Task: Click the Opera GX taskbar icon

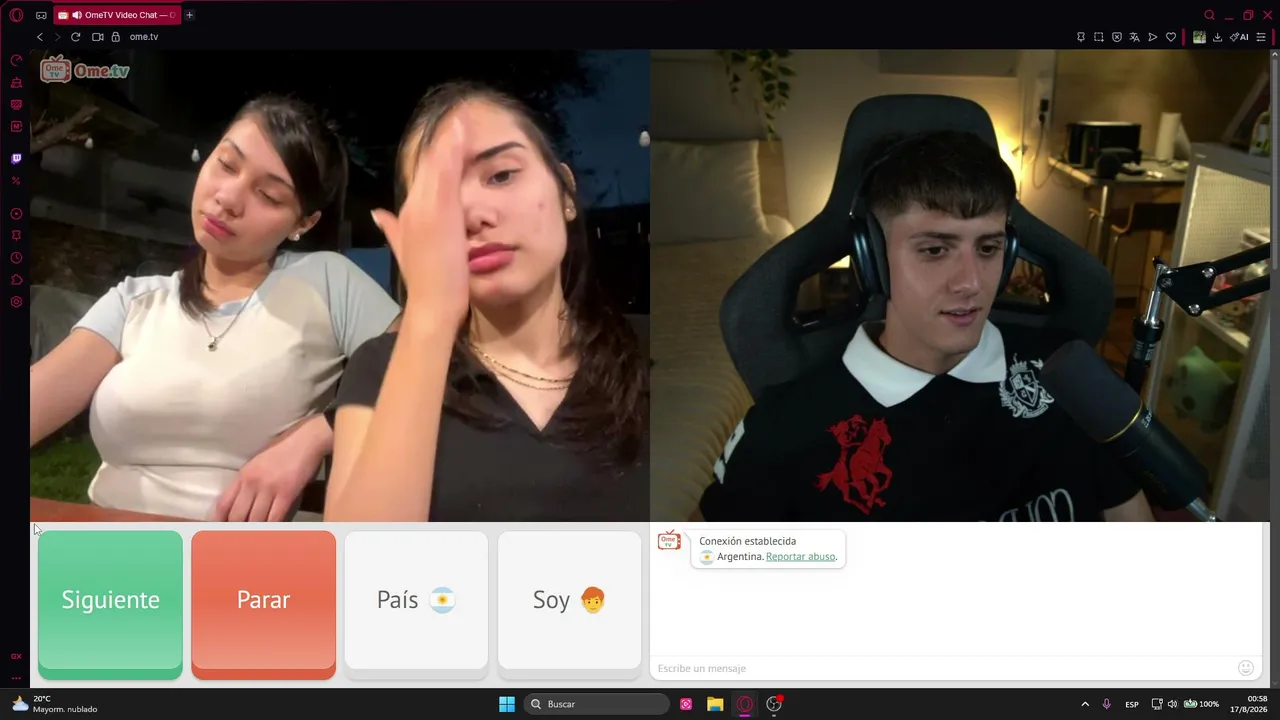Action: [x=744, y=704]
